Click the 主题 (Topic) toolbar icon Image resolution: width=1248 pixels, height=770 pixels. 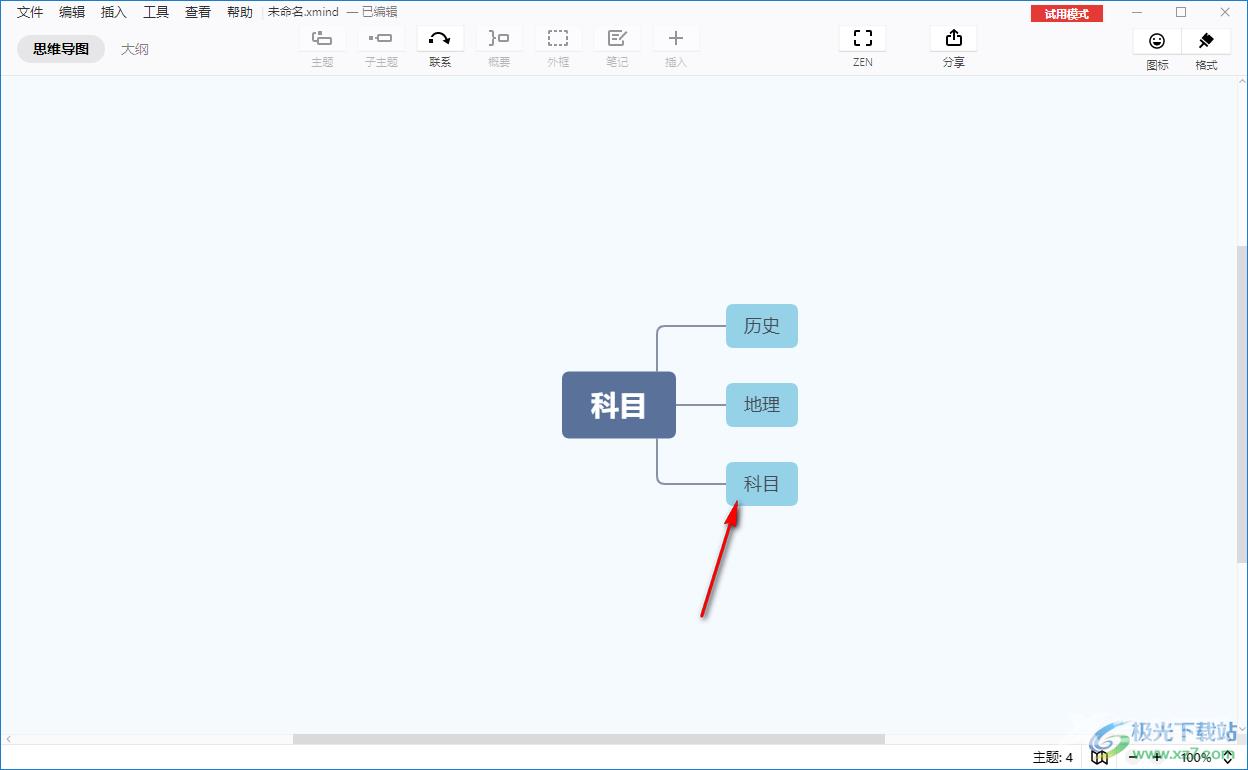(322, 39)
